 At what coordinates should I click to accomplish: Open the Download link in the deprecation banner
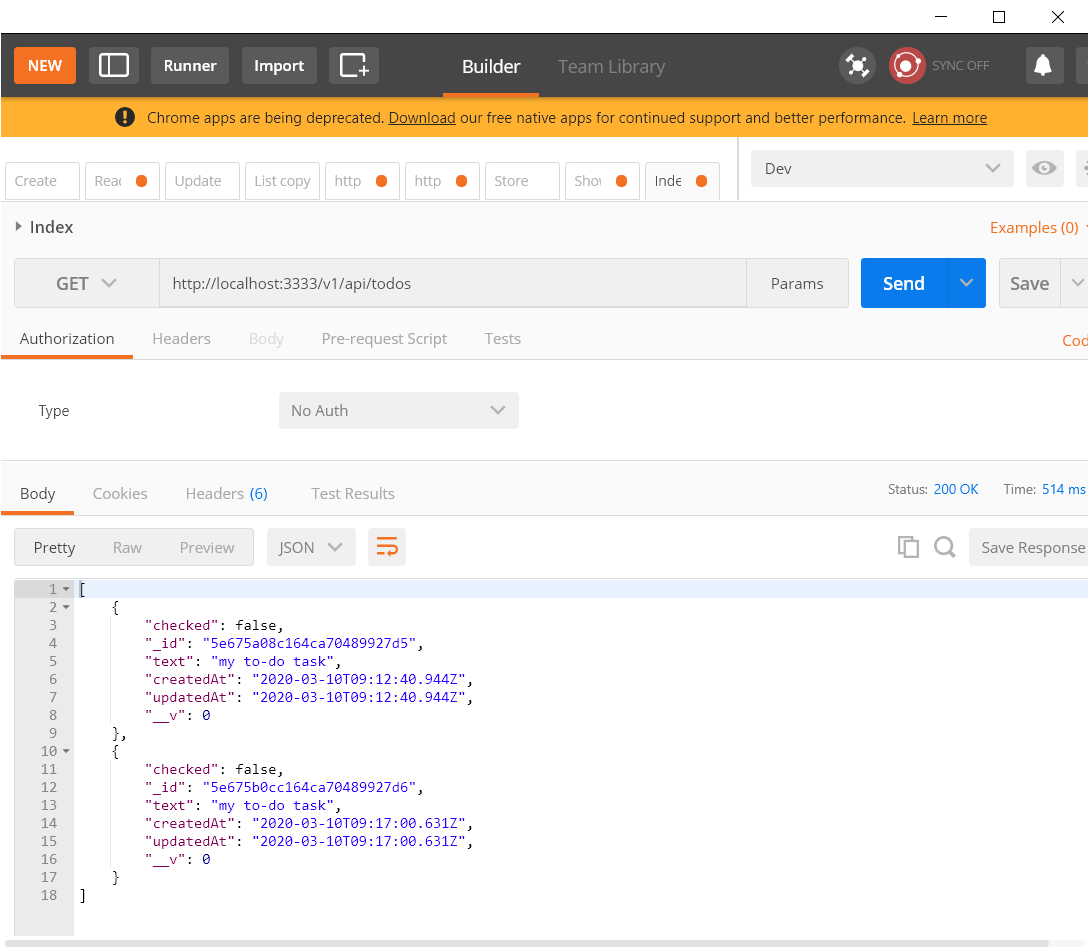coord(421,117)
